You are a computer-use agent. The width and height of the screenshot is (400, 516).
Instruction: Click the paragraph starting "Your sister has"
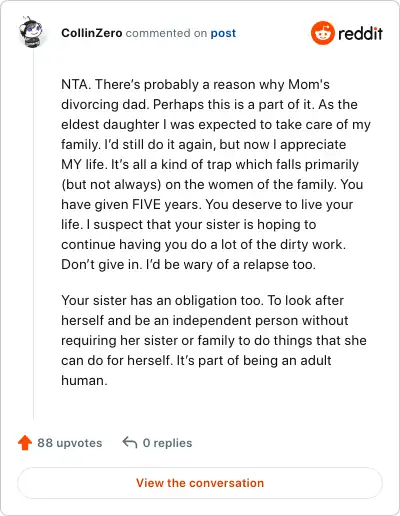(x=214, y=340)
